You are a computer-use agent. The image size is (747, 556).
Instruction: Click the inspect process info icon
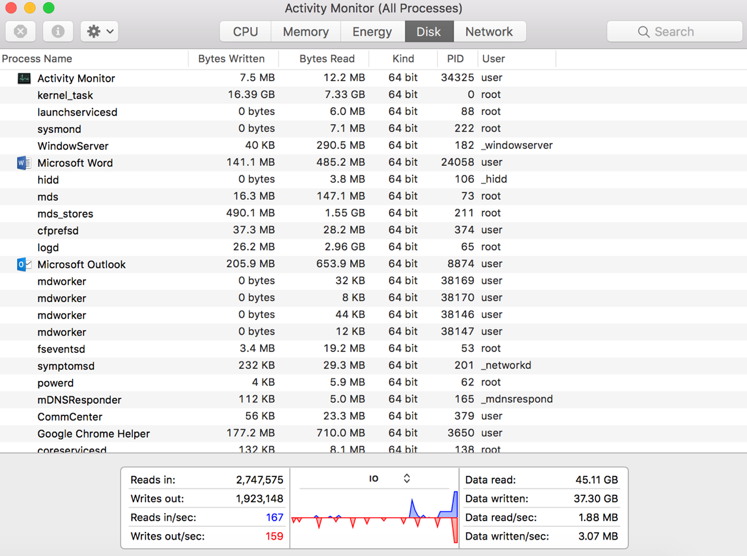click(x=58, y=32)
